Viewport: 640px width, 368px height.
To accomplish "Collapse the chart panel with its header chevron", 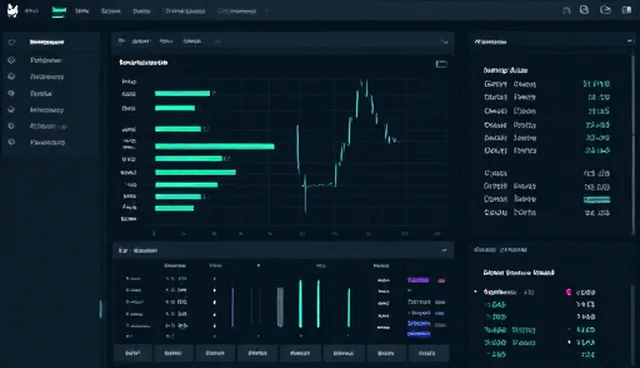I will click(x=444, y=42).
